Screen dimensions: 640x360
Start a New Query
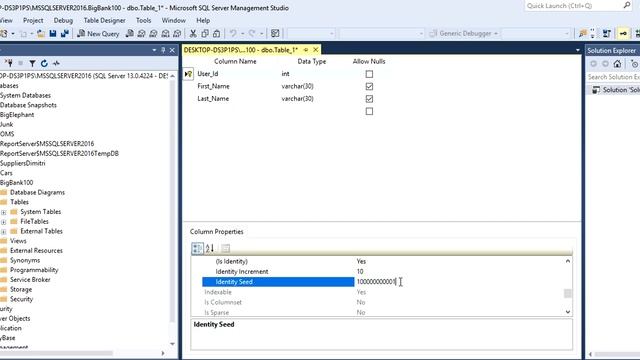98,33
